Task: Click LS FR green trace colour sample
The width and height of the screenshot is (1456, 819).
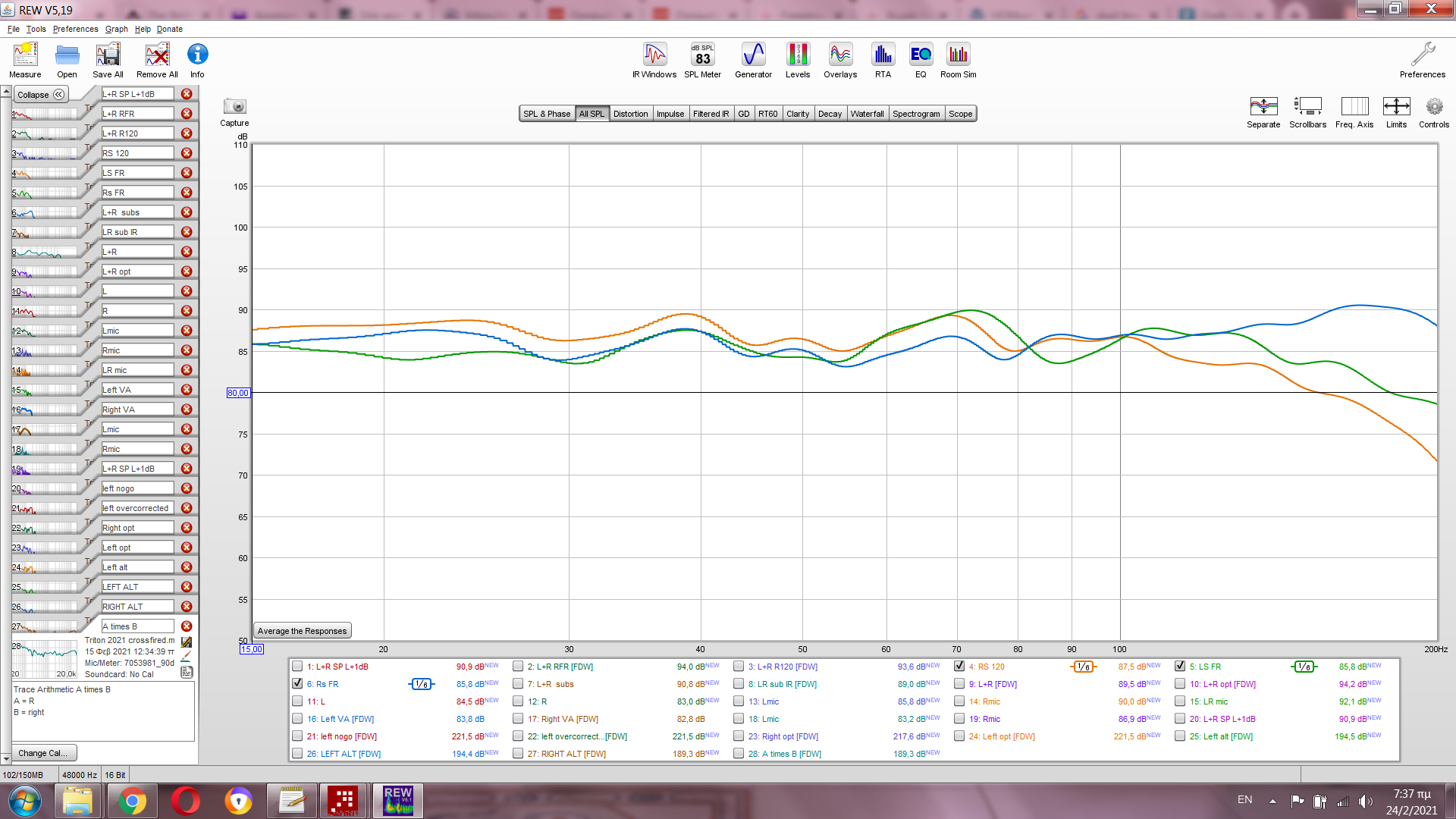Action: [1304, 667]
